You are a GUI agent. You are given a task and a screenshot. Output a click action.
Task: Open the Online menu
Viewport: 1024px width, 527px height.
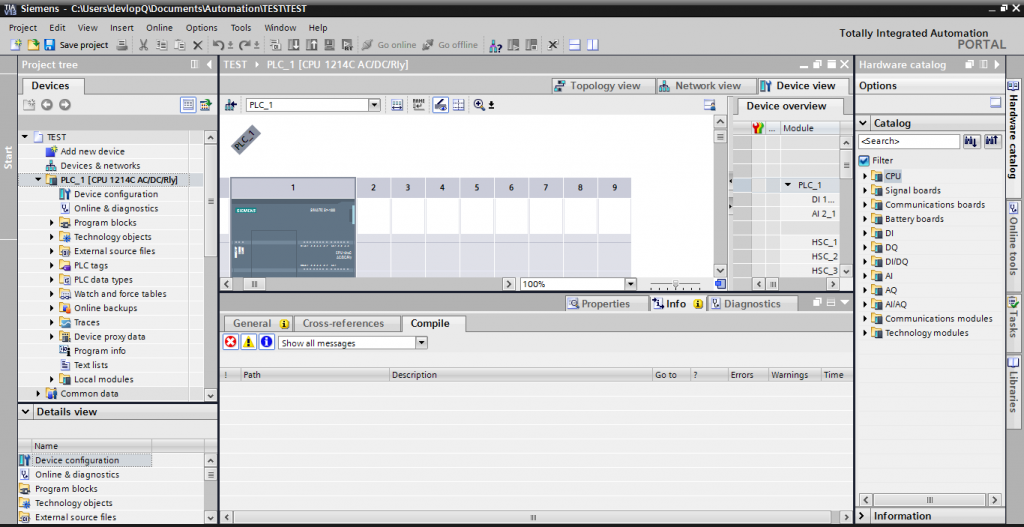(x=159, y=28)
